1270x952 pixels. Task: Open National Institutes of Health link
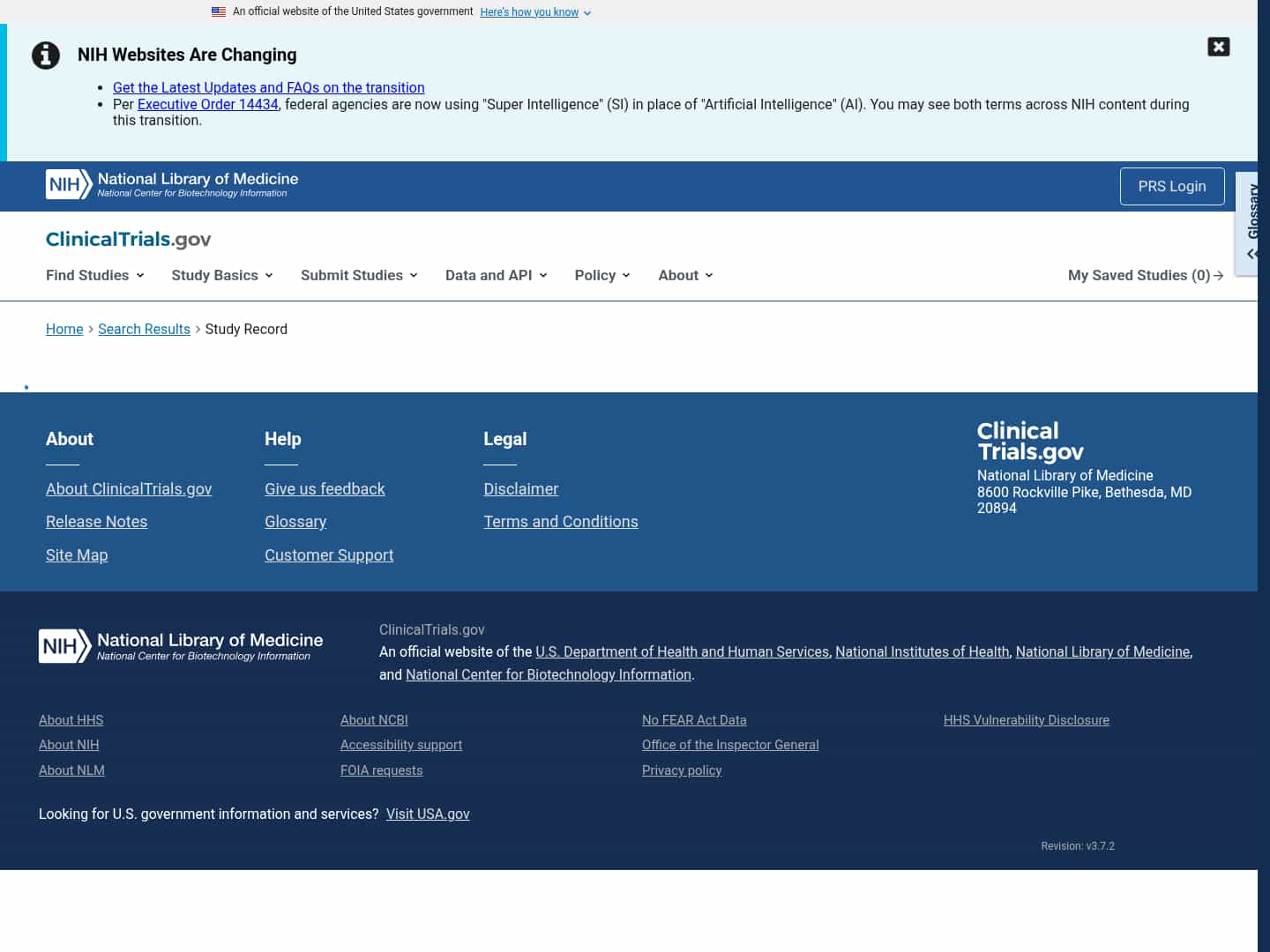(923, 652)
